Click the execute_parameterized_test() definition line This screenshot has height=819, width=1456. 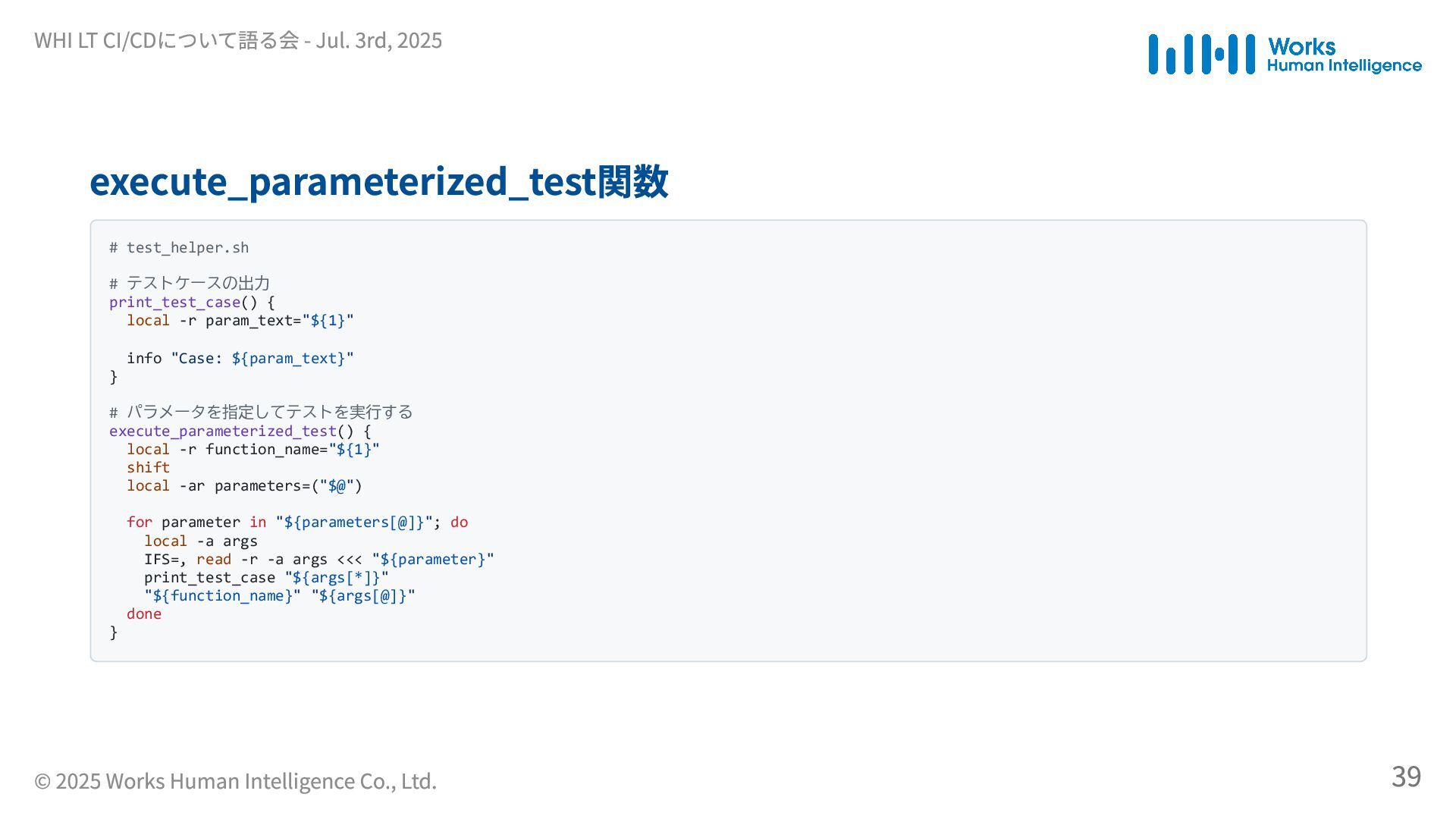(240, 431)
